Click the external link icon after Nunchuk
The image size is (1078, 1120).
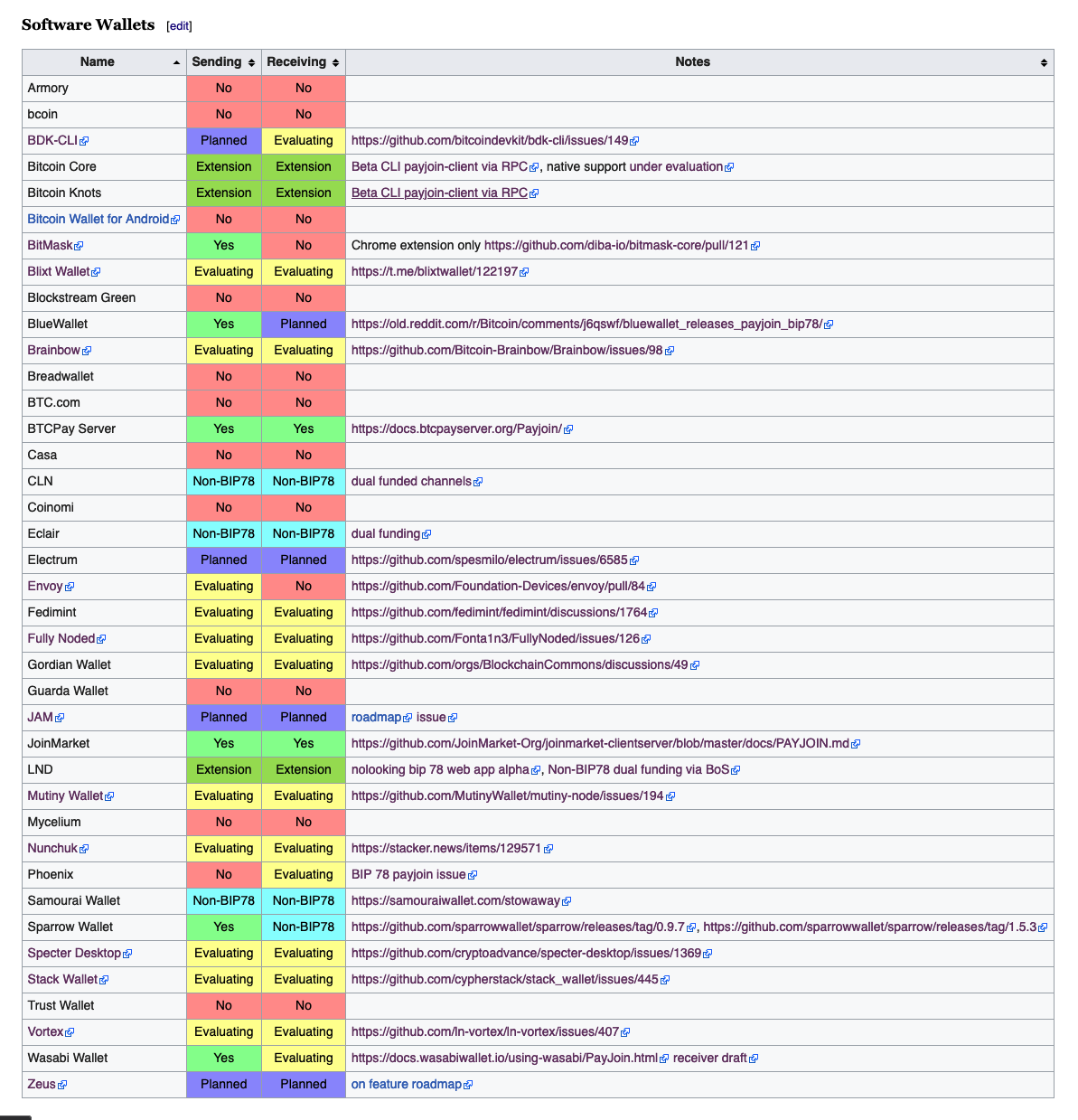click(x=84, y=848)
